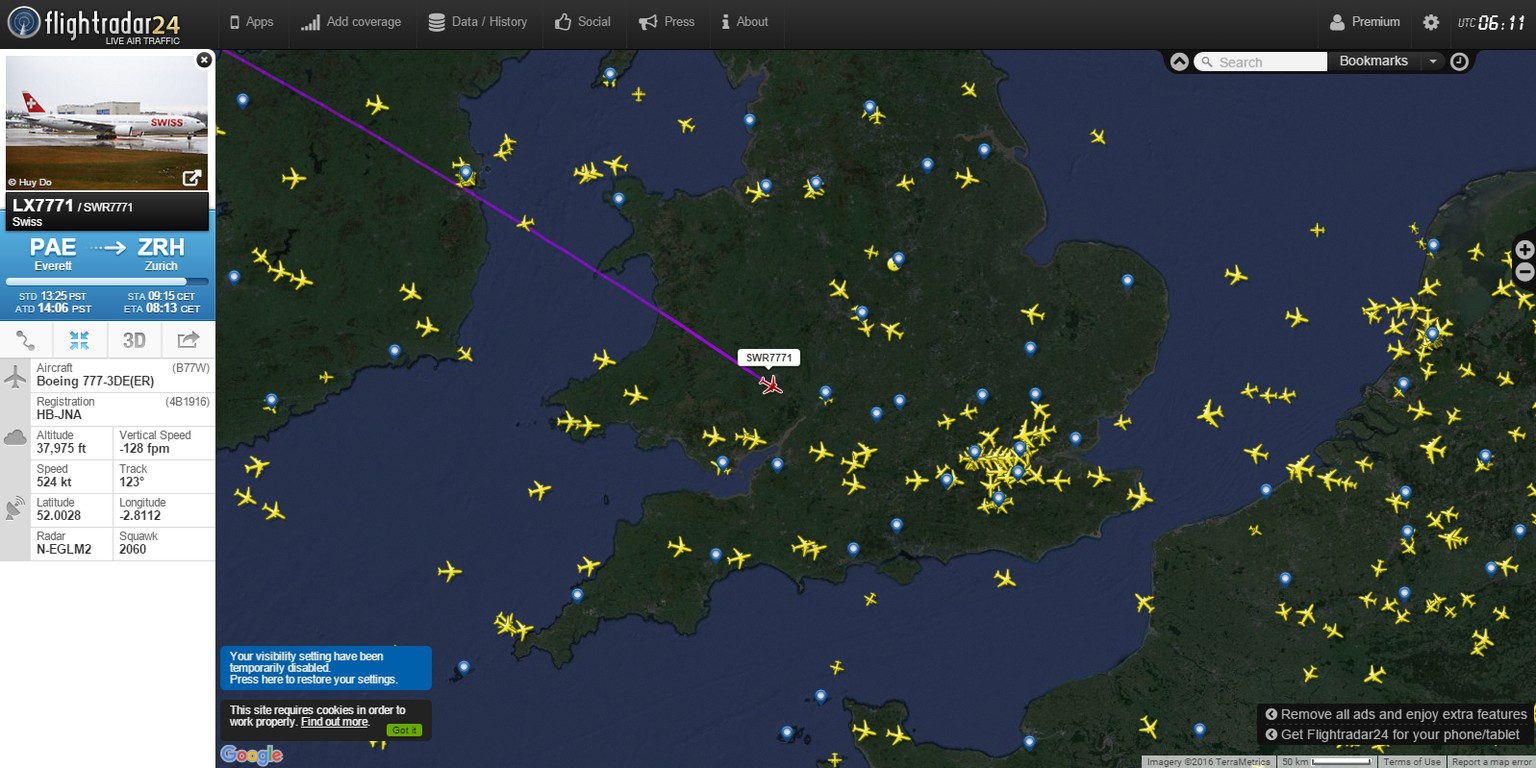Open the 3D view
Viewport: 1536px width, 768px height.
click(x=134, y=340)
